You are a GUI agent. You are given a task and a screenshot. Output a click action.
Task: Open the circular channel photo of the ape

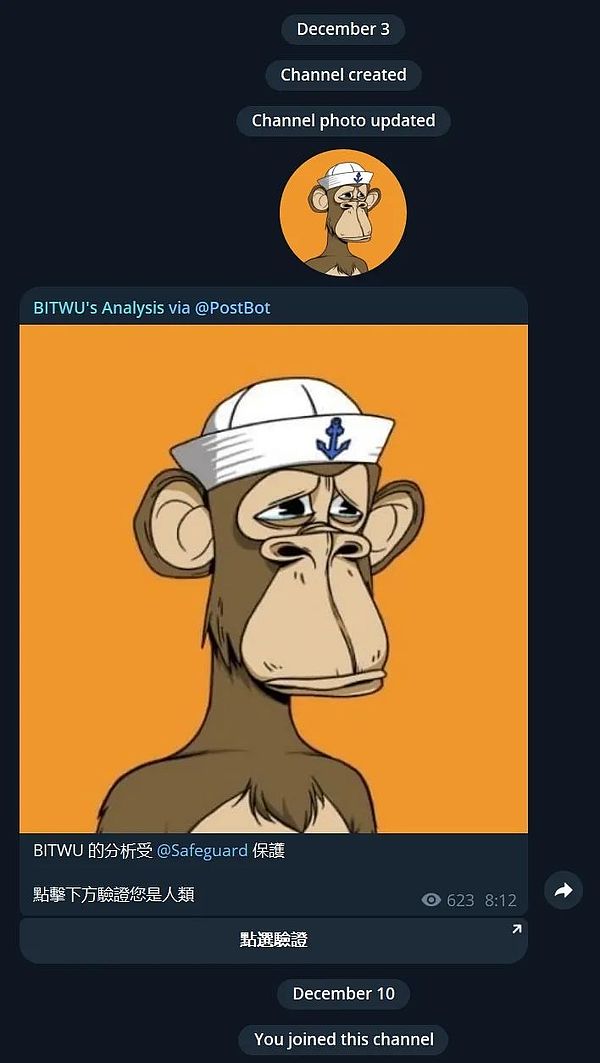pyautogui.click(x=343, y=212)
